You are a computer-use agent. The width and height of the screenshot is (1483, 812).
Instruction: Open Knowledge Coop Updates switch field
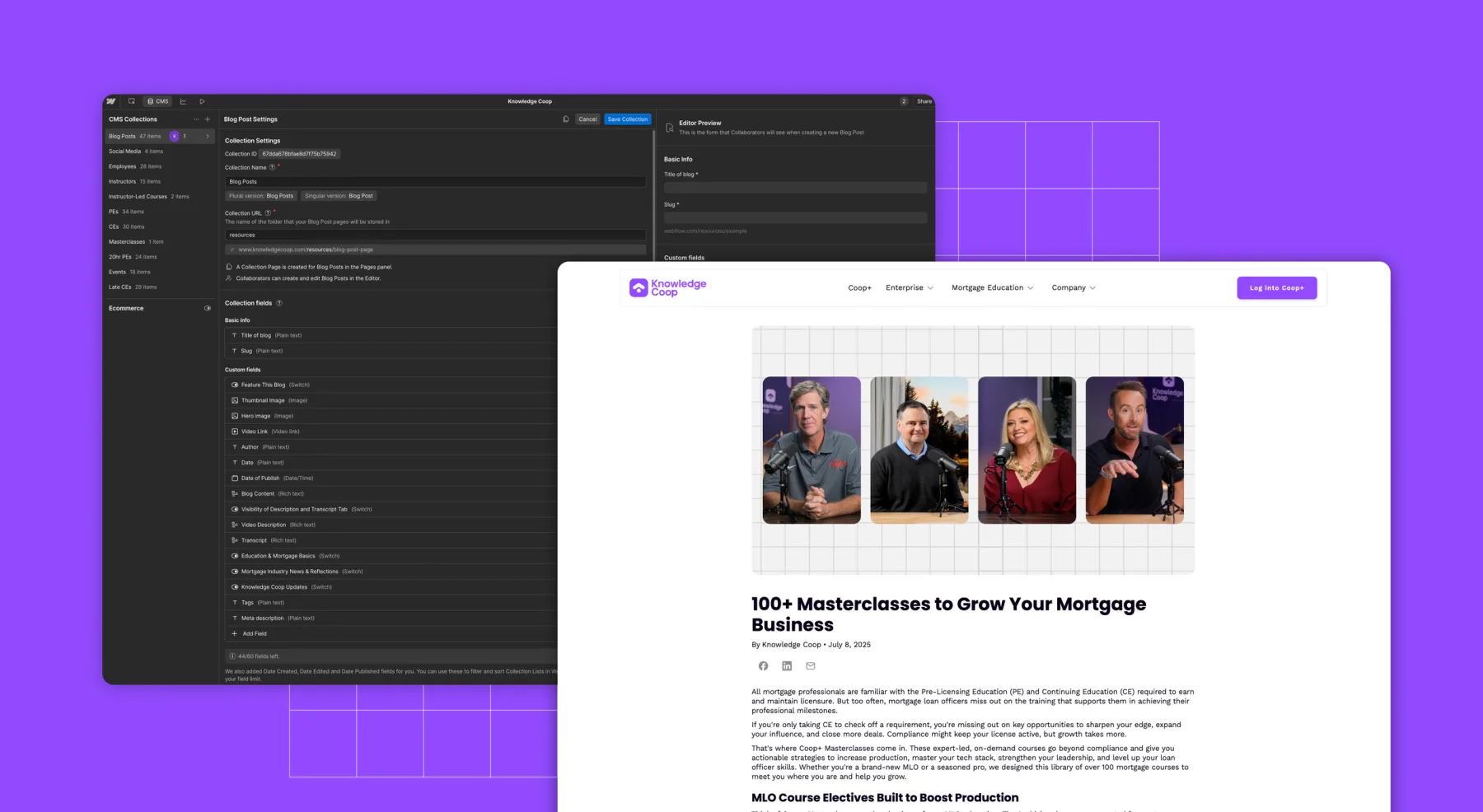click(x=390, y=587)
